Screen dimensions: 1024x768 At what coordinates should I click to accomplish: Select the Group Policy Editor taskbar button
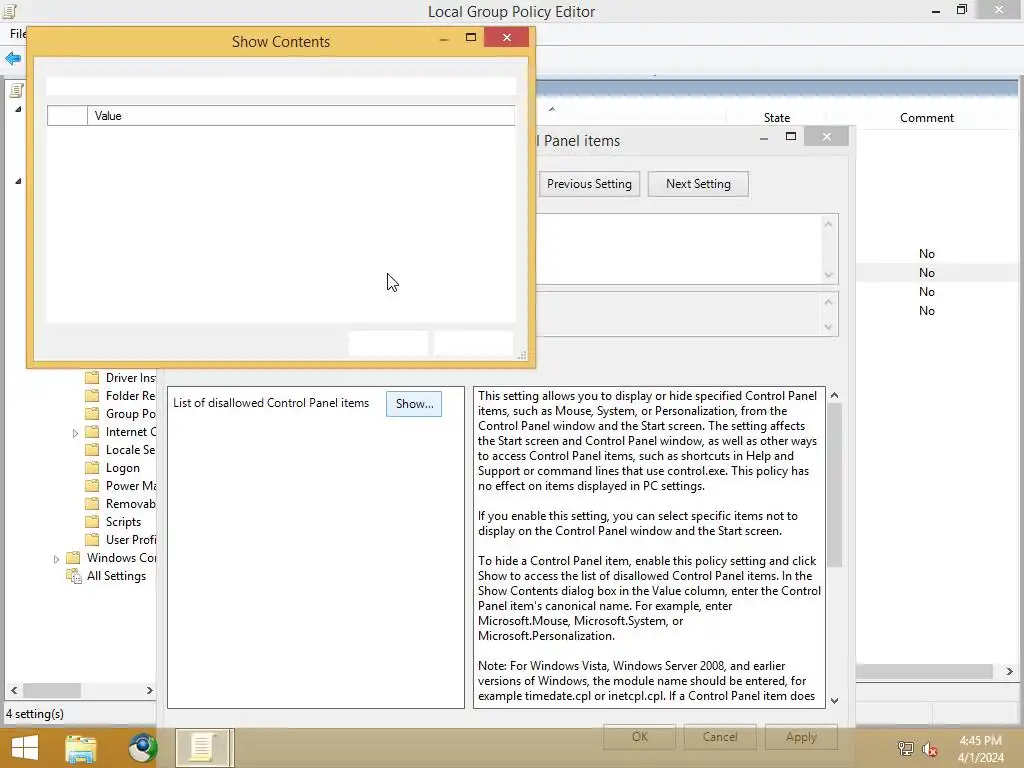(204, 748)
